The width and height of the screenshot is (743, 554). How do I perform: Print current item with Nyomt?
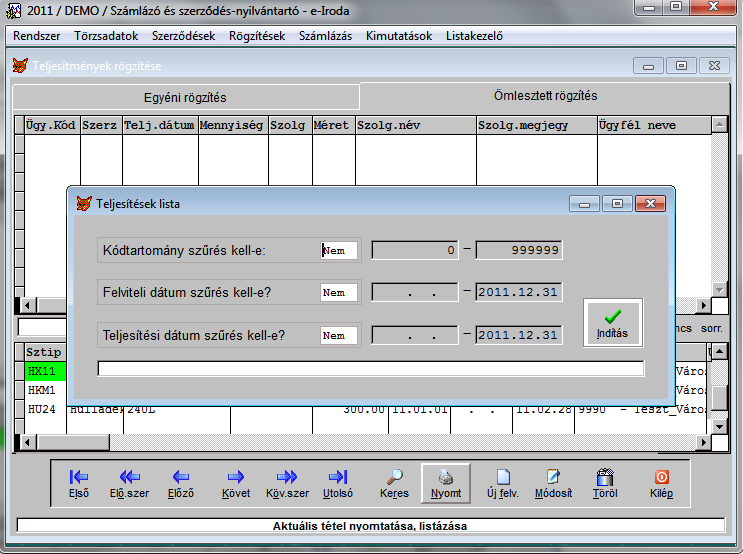(446, 484)
